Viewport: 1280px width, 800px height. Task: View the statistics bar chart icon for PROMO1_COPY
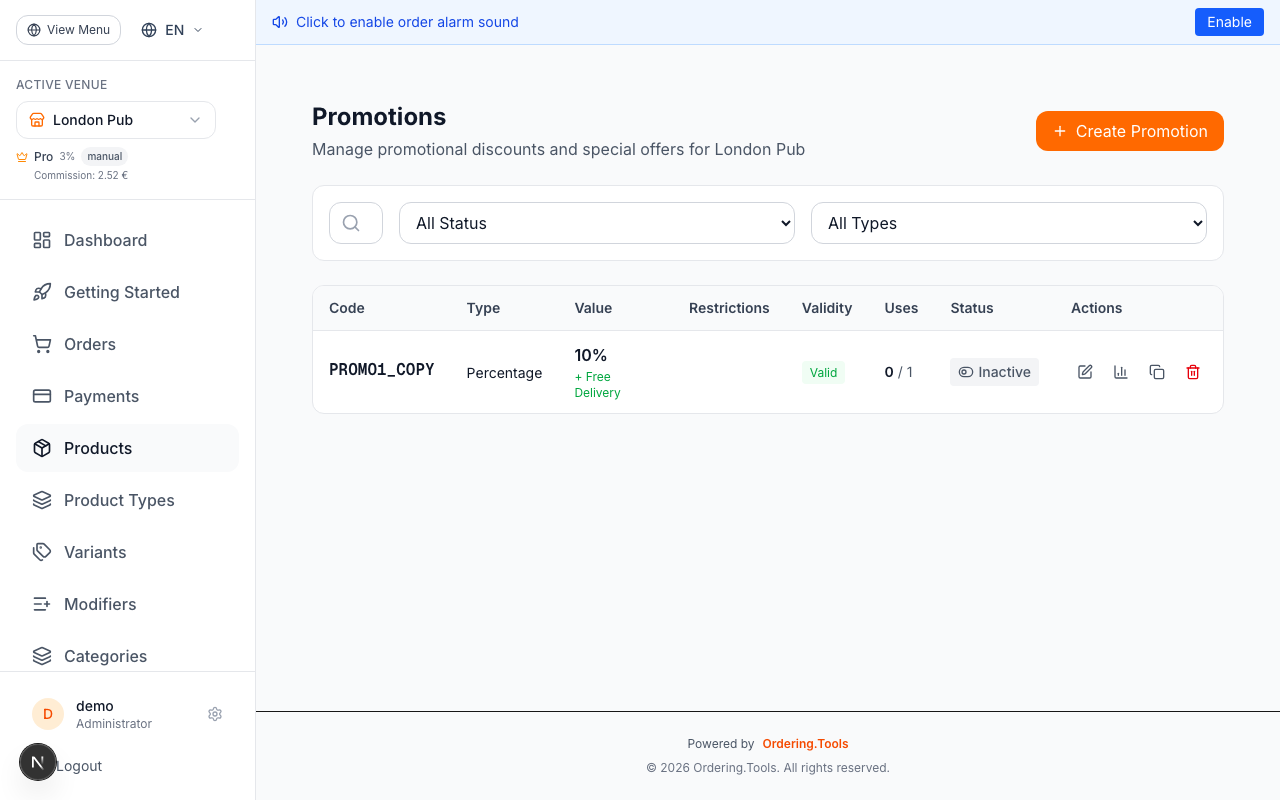pos(1120,371)
